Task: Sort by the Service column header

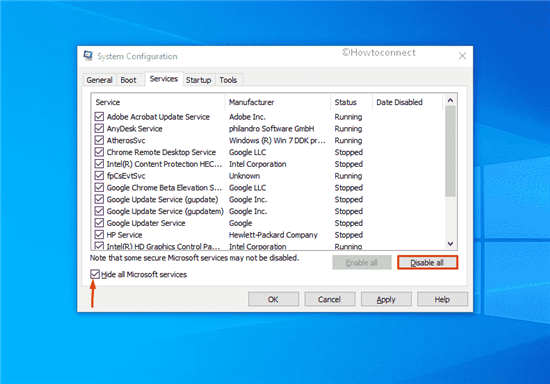Action: tap(158, 102)
